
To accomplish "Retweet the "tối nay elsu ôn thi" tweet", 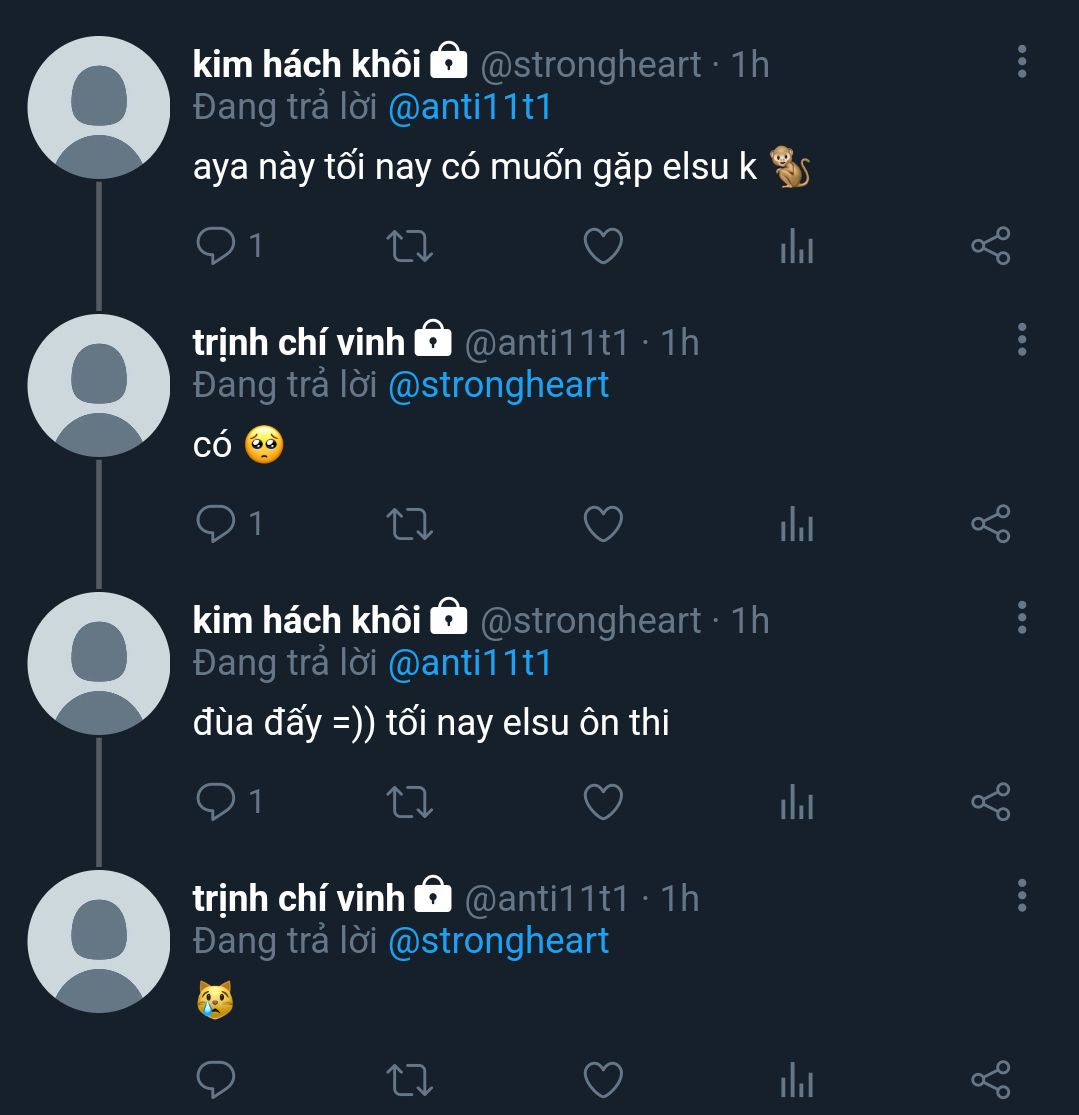I will (x=409, y=802).
